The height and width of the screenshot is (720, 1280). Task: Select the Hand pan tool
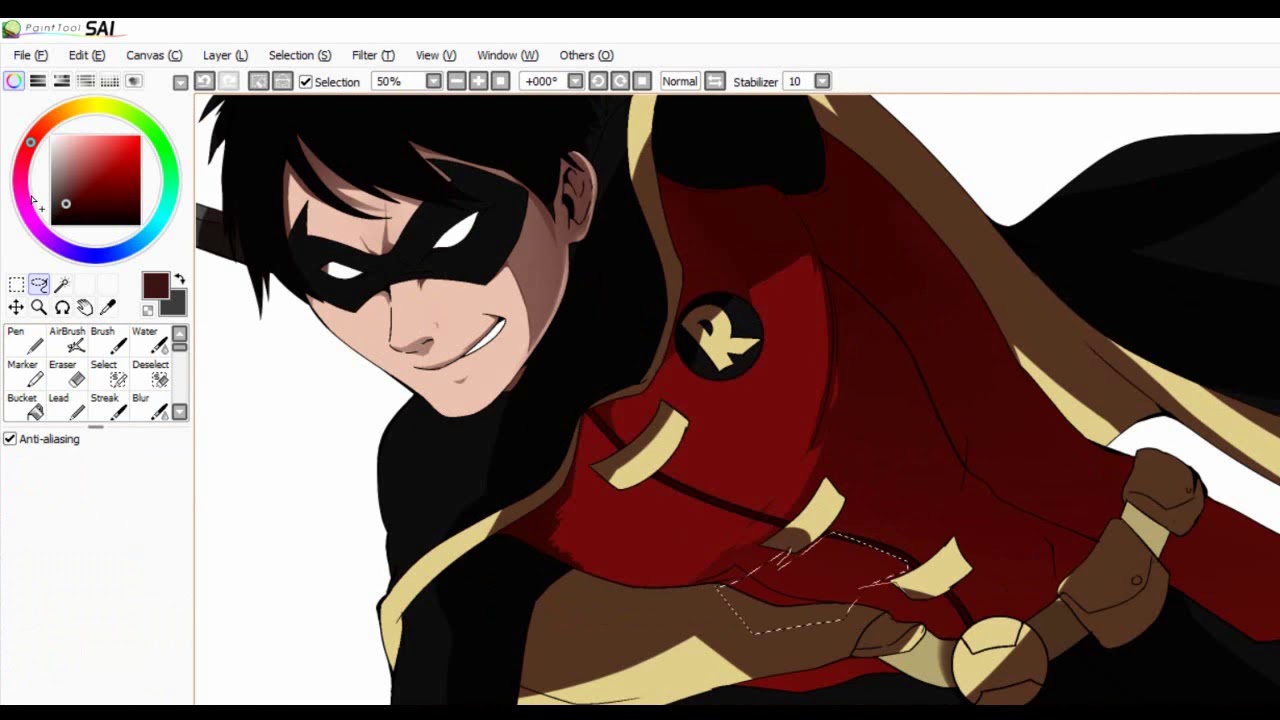coord(85,308)
